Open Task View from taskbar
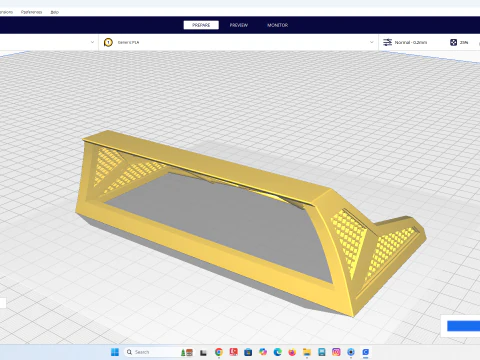Image resolution: width=480 pixels, height=360 pixels. (x=203, y=352)
